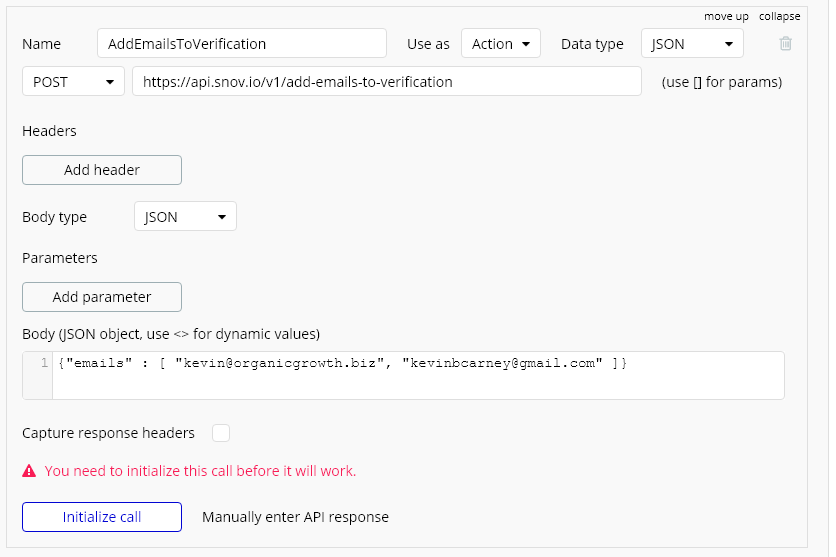This screenshot has height=557, width=836.
Task: Click line number 1 in body editor
Action: [44, 363]
